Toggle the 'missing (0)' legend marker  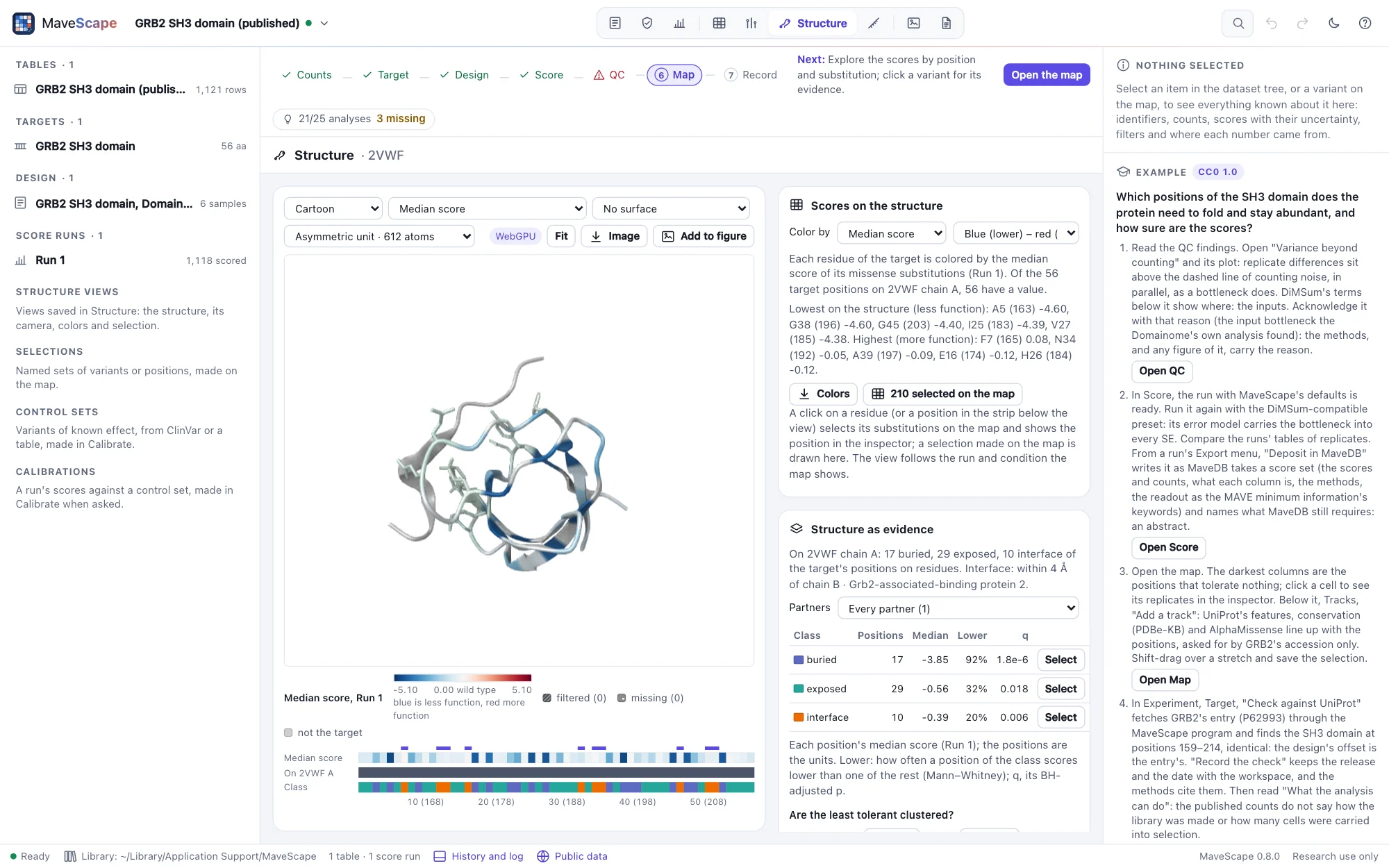pos(622,698)
